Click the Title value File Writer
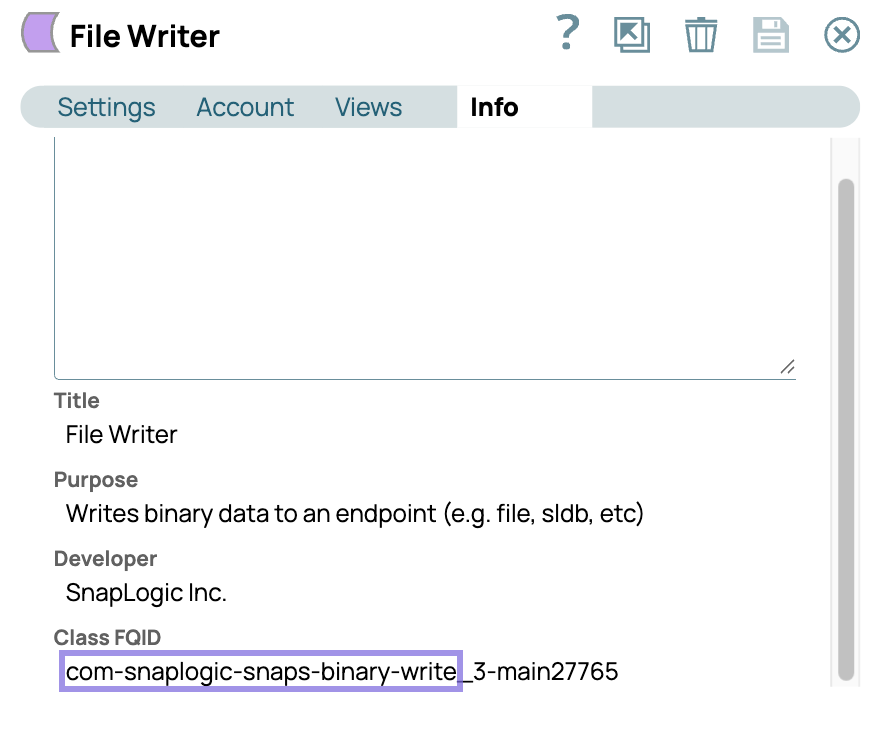This screenshot has width=886, height=738. pyautogui.click(x=121, y=435)
